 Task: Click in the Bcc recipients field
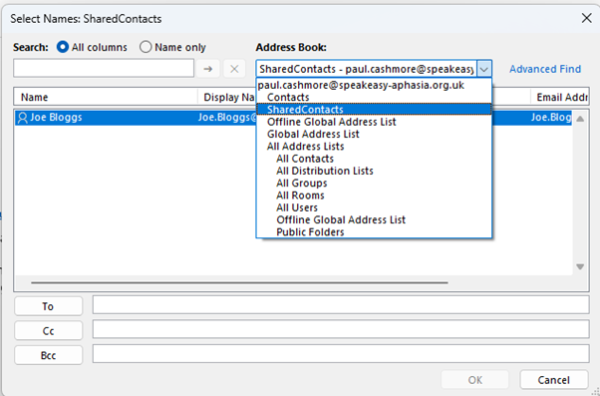pos(341,354)
